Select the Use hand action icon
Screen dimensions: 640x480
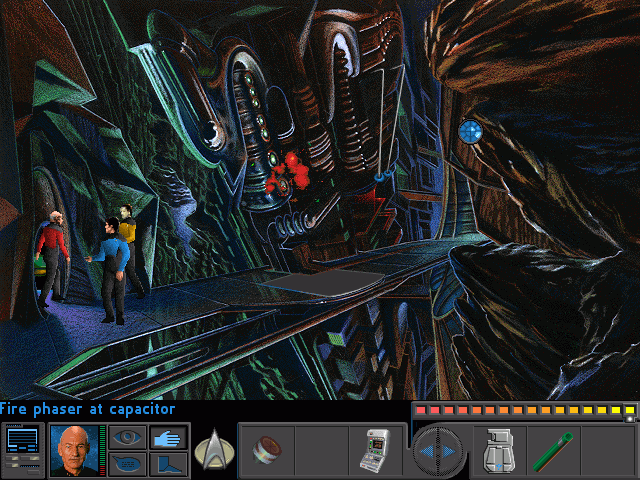[x=168, y=437]
